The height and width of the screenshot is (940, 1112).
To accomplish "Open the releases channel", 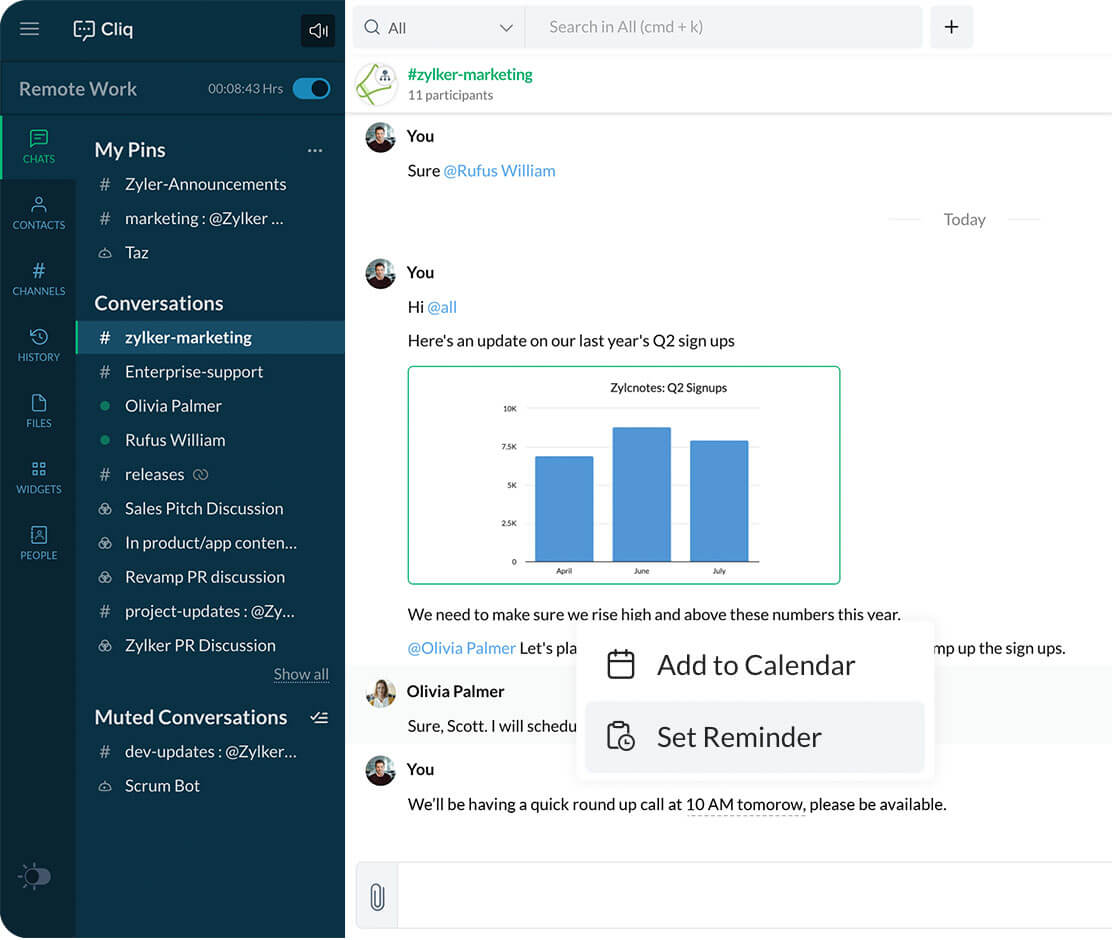I will coord(155,475).
